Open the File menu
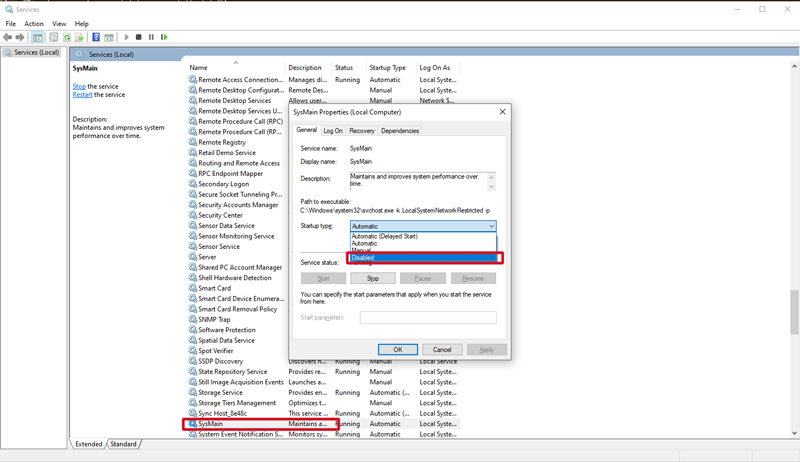800x462 pixels. (10, 23)
